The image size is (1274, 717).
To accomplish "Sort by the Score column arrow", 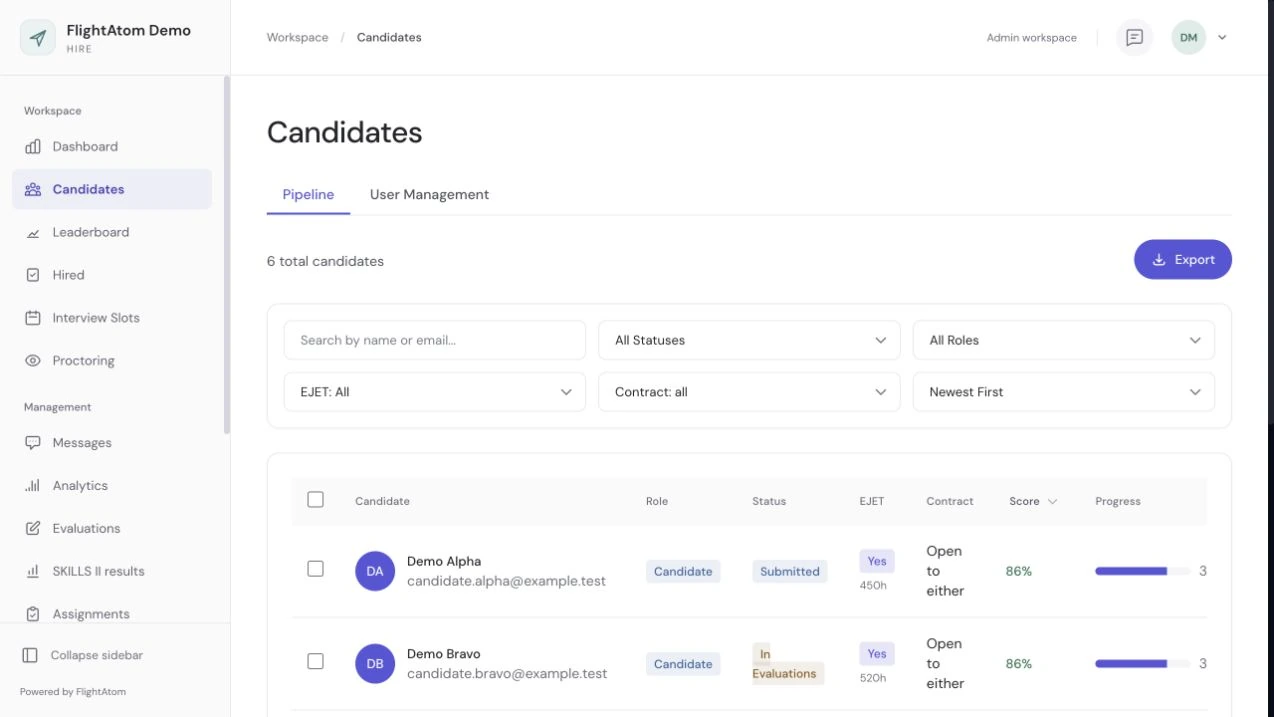I will point(1052,501).
